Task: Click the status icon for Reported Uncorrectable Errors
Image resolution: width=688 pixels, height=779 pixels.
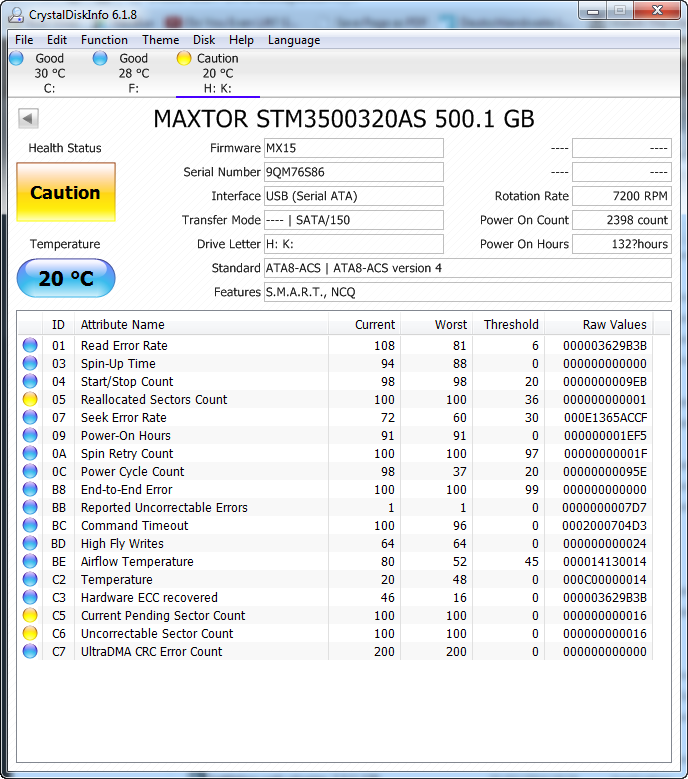Action: coord(30,507)
